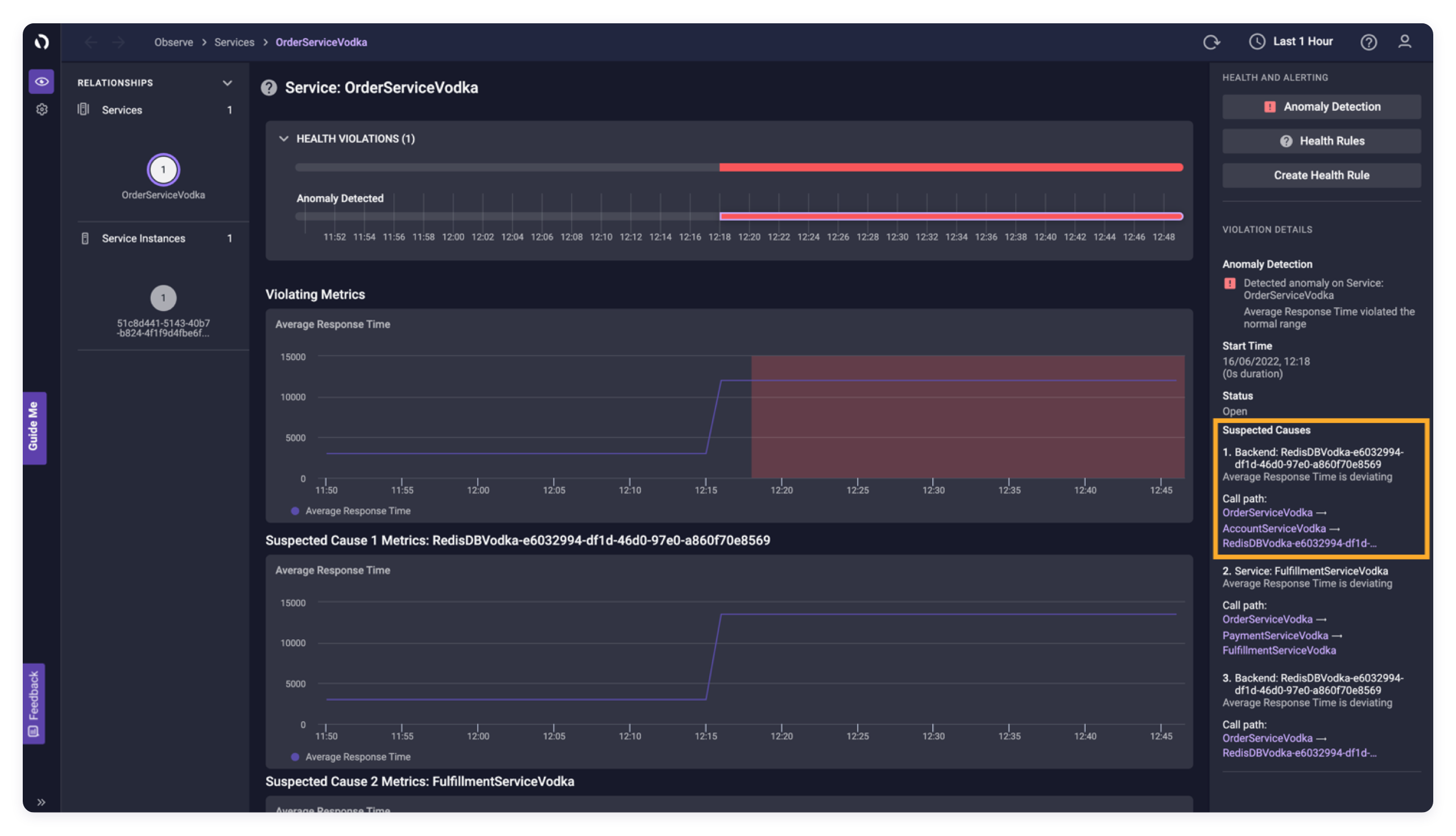This screenshot has height=836, width=1456.
Task: Open help question-mark icon in top bar
Action: coord(1368,42)
